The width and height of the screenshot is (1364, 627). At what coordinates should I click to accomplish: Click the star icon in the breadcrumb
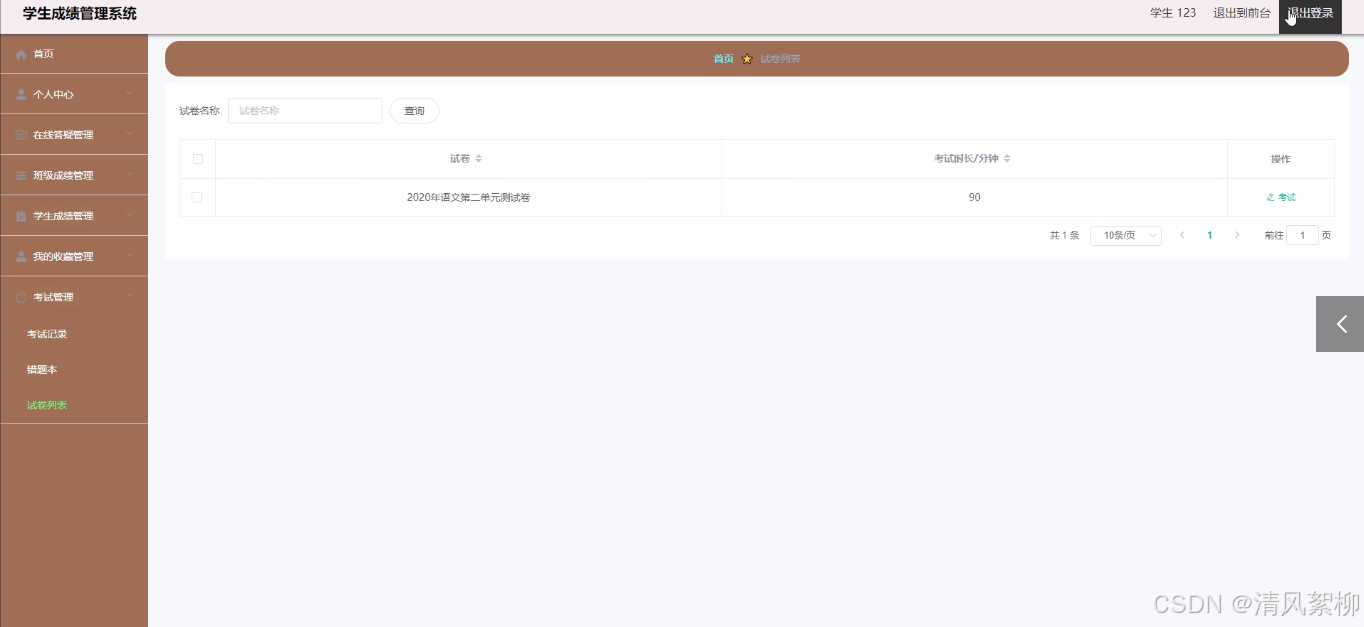point(747,59)
